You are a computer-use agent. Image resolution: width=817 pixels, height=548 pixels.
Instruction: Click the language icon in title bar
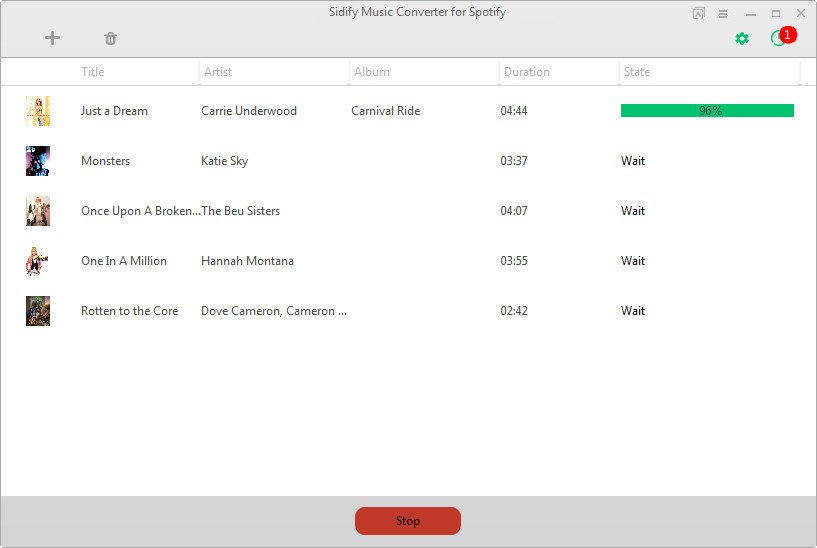point(699,14)
